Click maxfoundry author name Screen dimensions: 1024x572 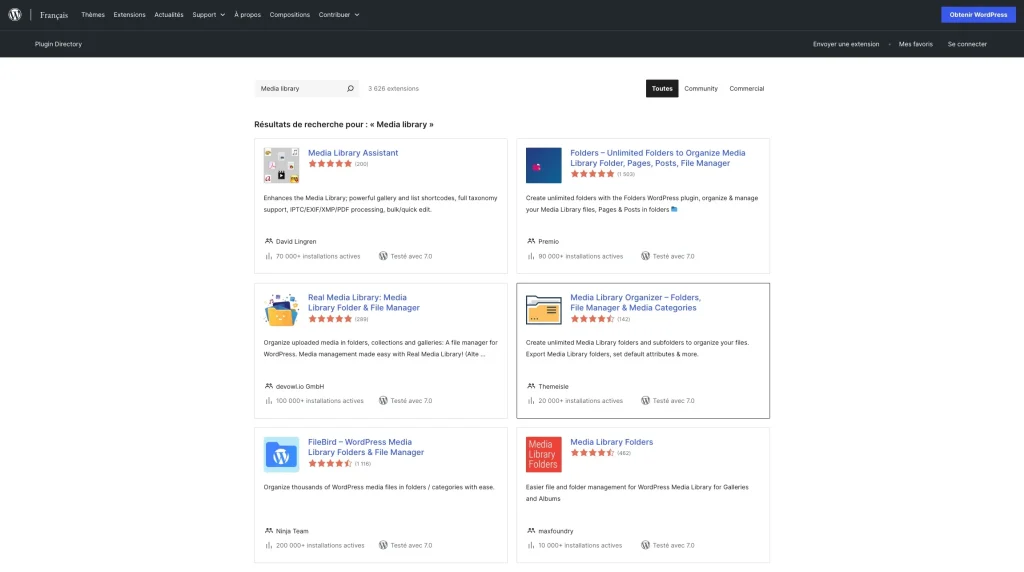coord(556,532)
